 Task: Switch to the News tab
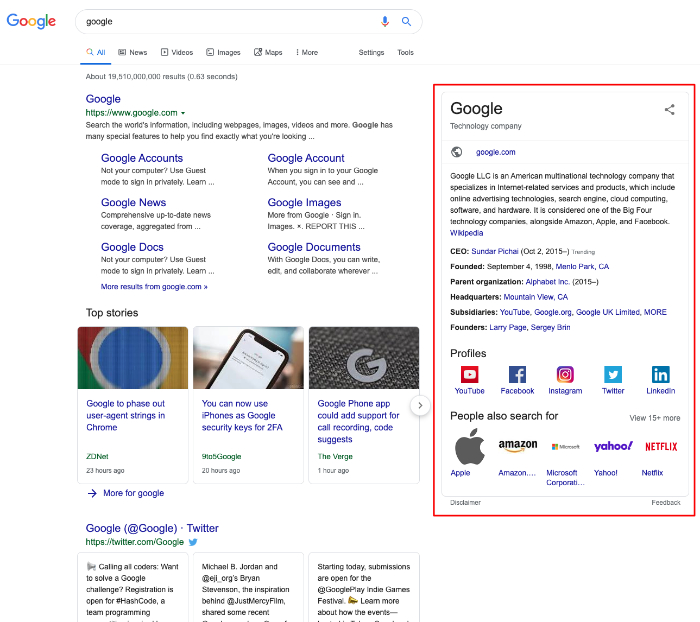tap(133, 52)
